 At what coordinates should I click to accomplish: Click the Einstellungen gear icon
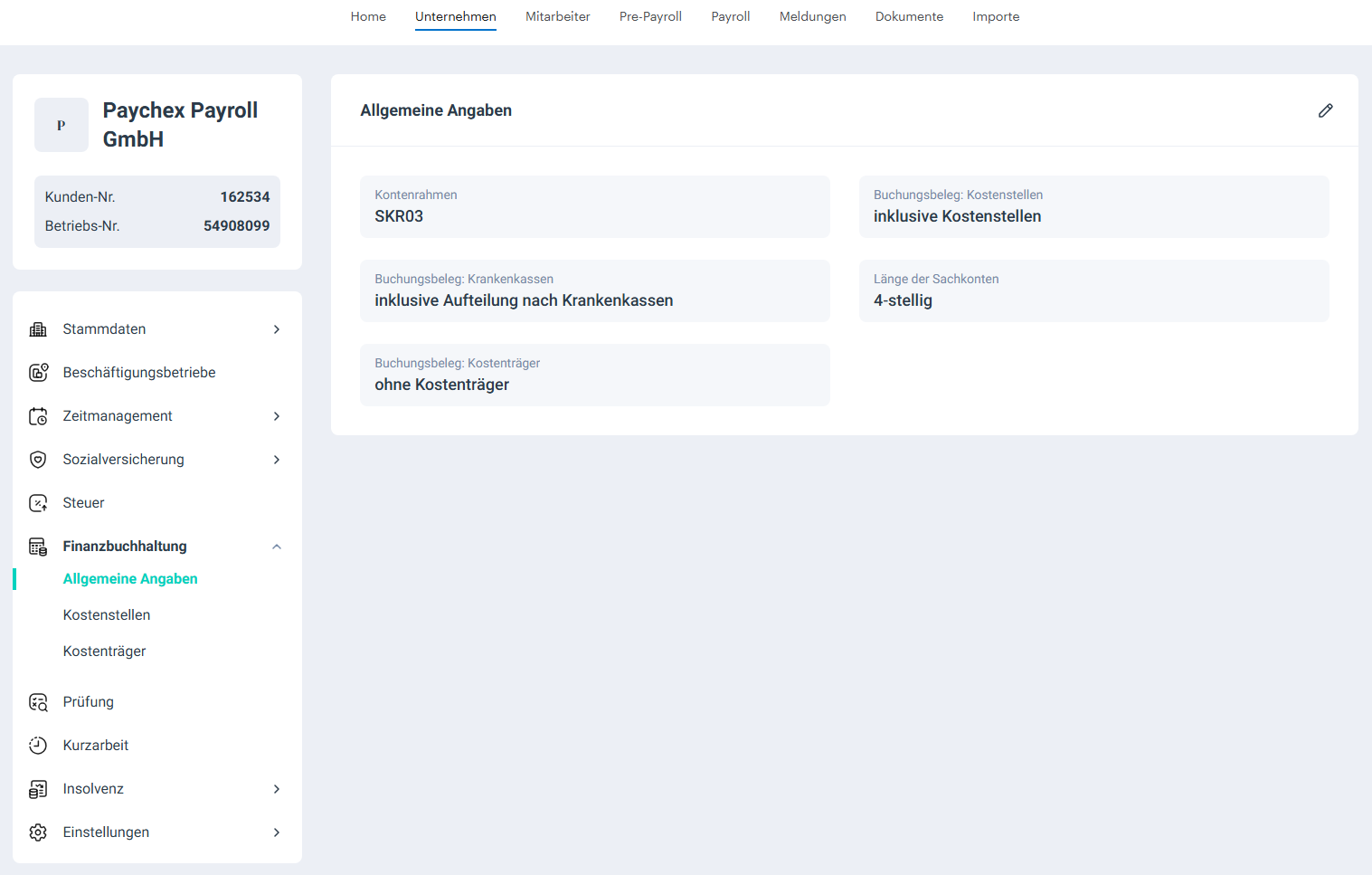click(x=38, y=832)
